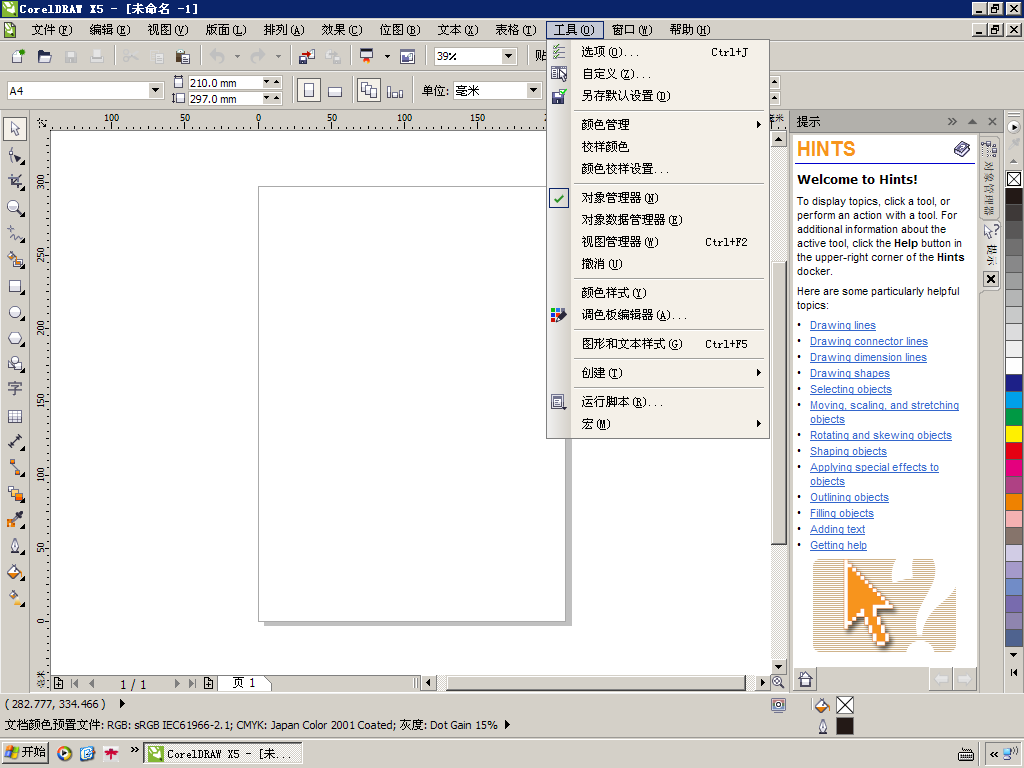Select the 页 1 page tab
The width and height of the screenshot is (1024, 768).
coord(244,683)
